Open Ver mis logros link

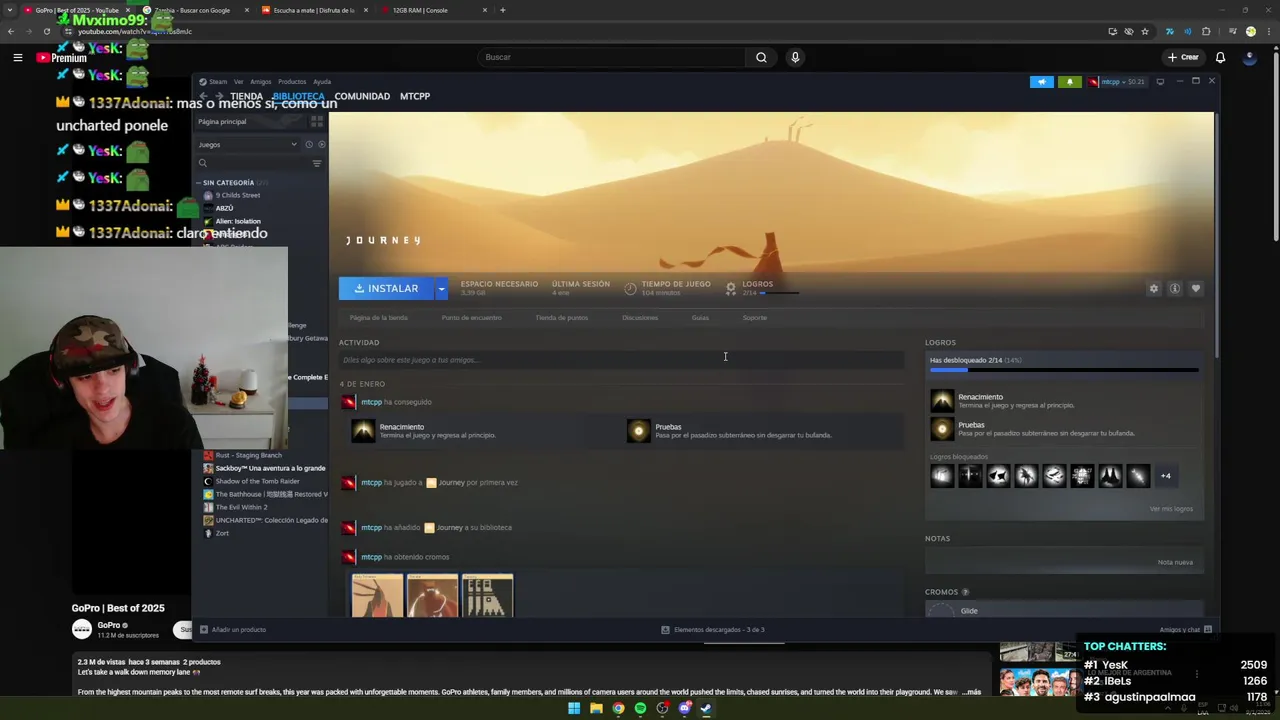(x=1171, y=509)
